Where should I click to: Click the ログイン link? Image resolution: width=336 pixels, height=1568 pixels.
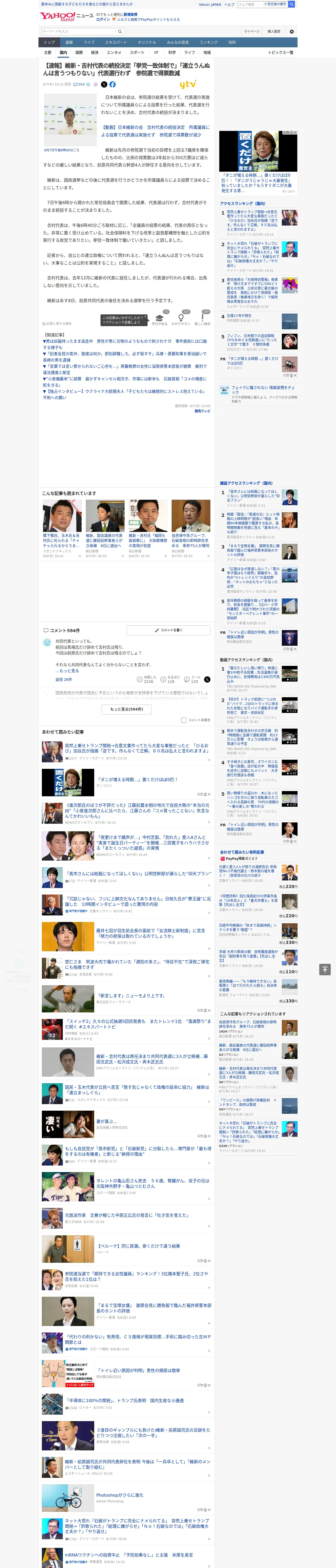103,20
